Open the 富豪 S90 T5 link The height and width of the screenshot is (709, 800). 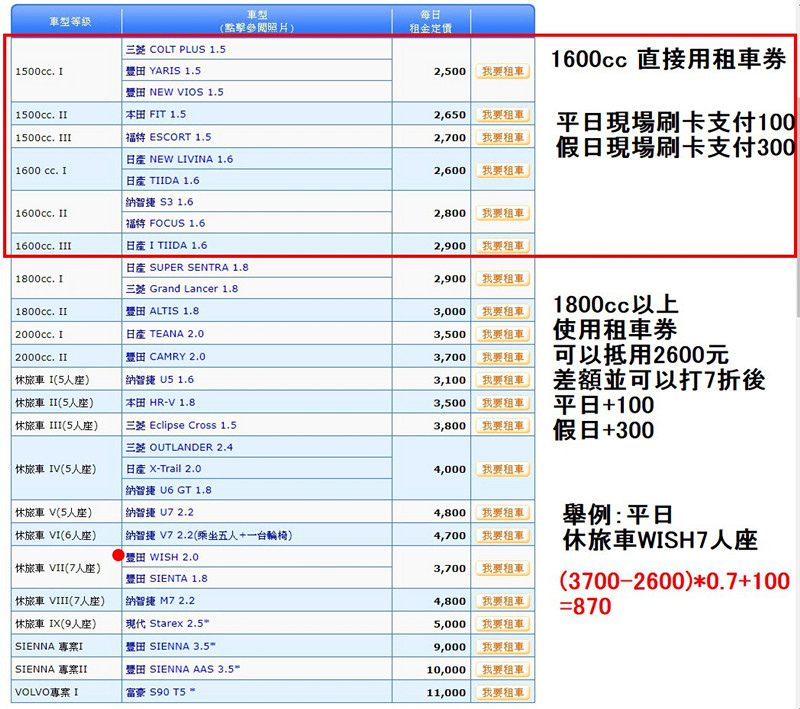point(160,692)
